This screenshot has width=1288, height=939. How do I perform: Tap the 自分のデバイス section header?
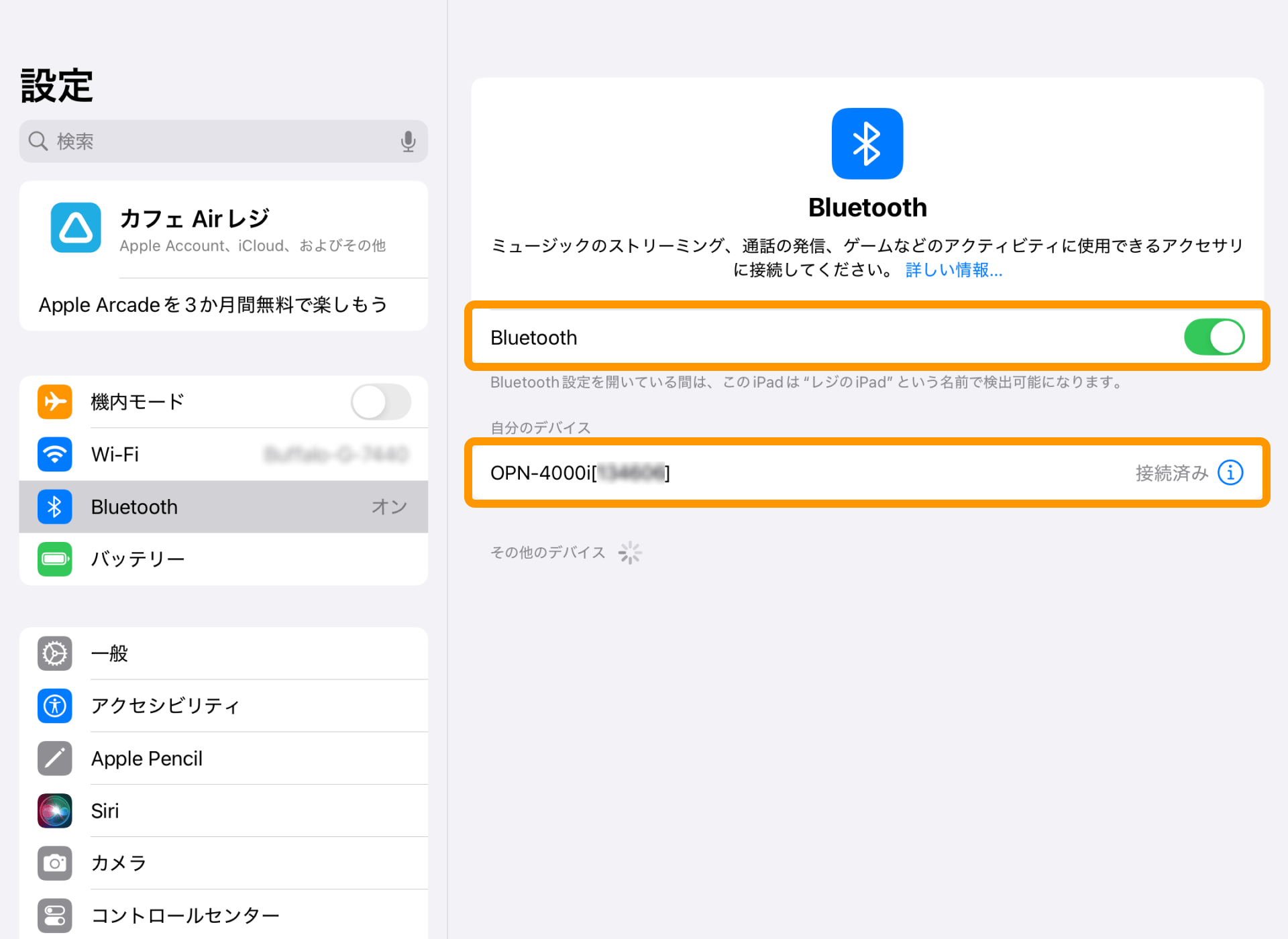[540, 427]
